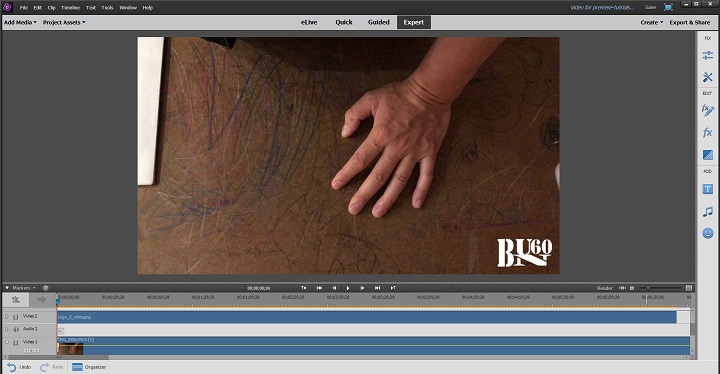720x374 pixels.
Task: Toggle Video 1 track film icon
Action: point(16,342)
